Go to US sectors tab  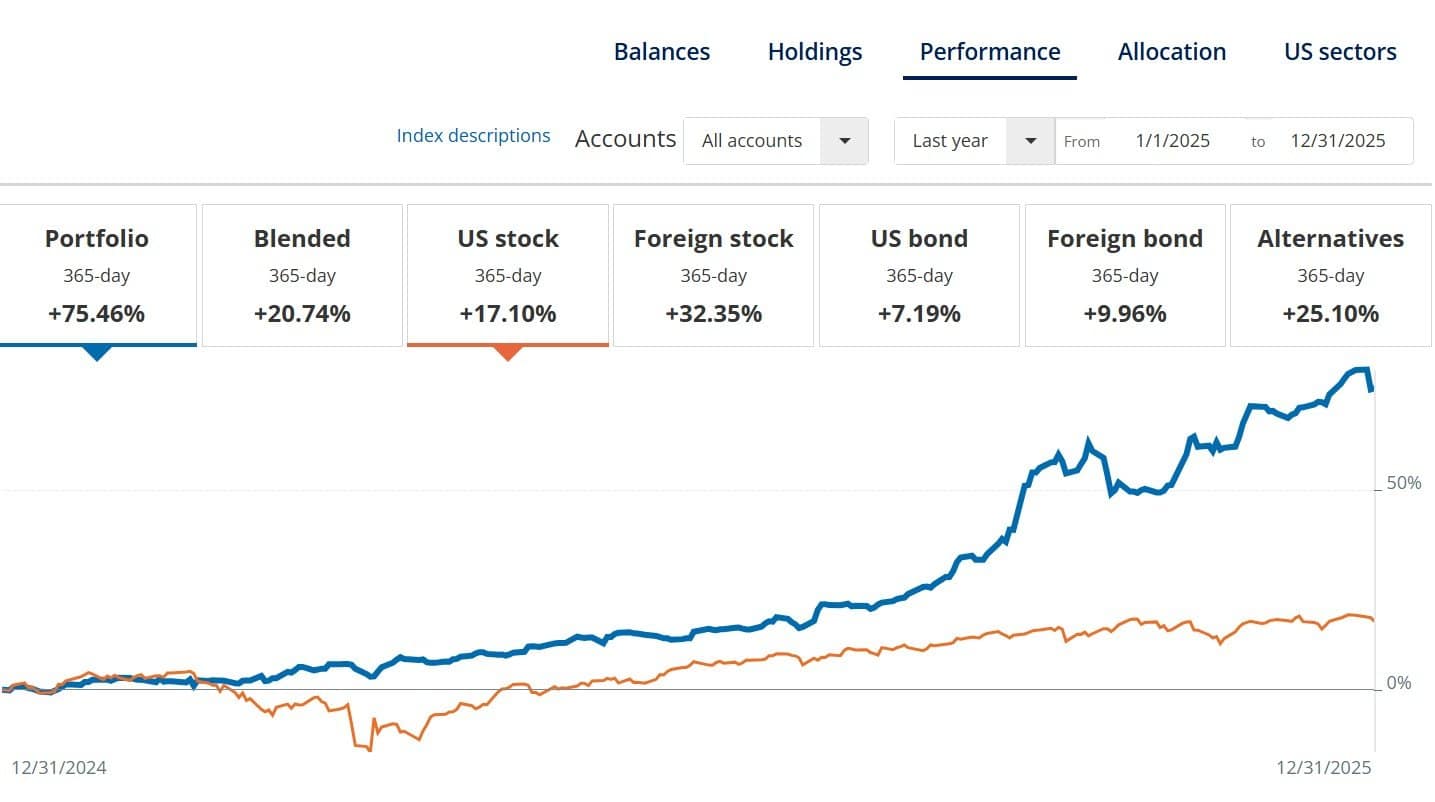(x=1340, y=52)
